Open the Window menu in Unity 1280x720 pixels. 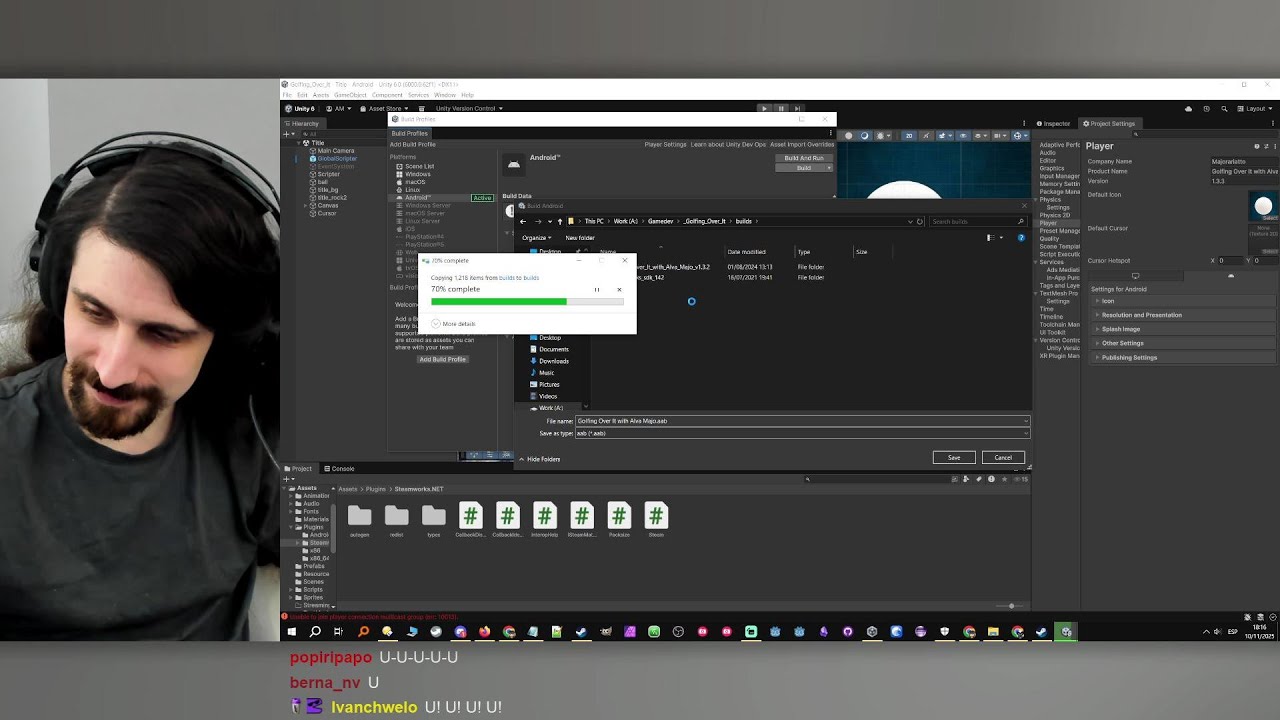click(x=445, y=95)
